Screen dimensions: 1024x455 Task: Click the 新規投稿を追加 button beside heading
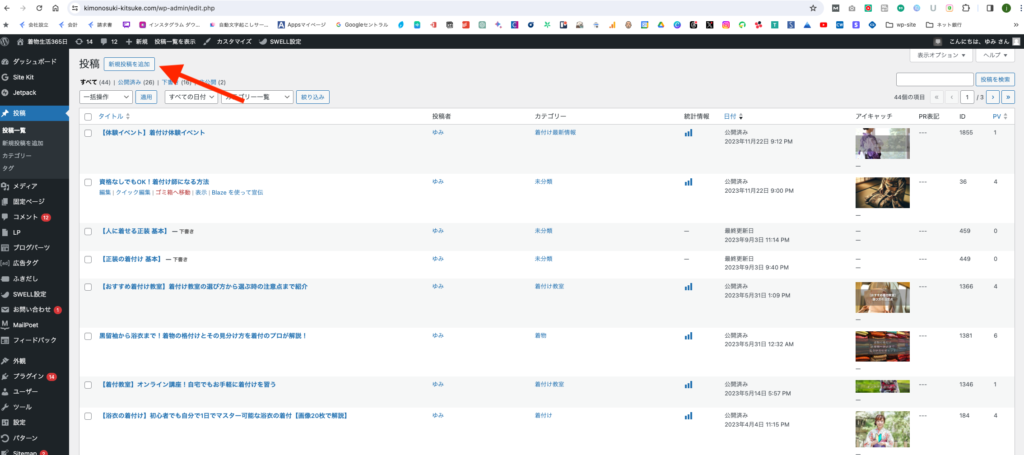[x=131, y=64]
